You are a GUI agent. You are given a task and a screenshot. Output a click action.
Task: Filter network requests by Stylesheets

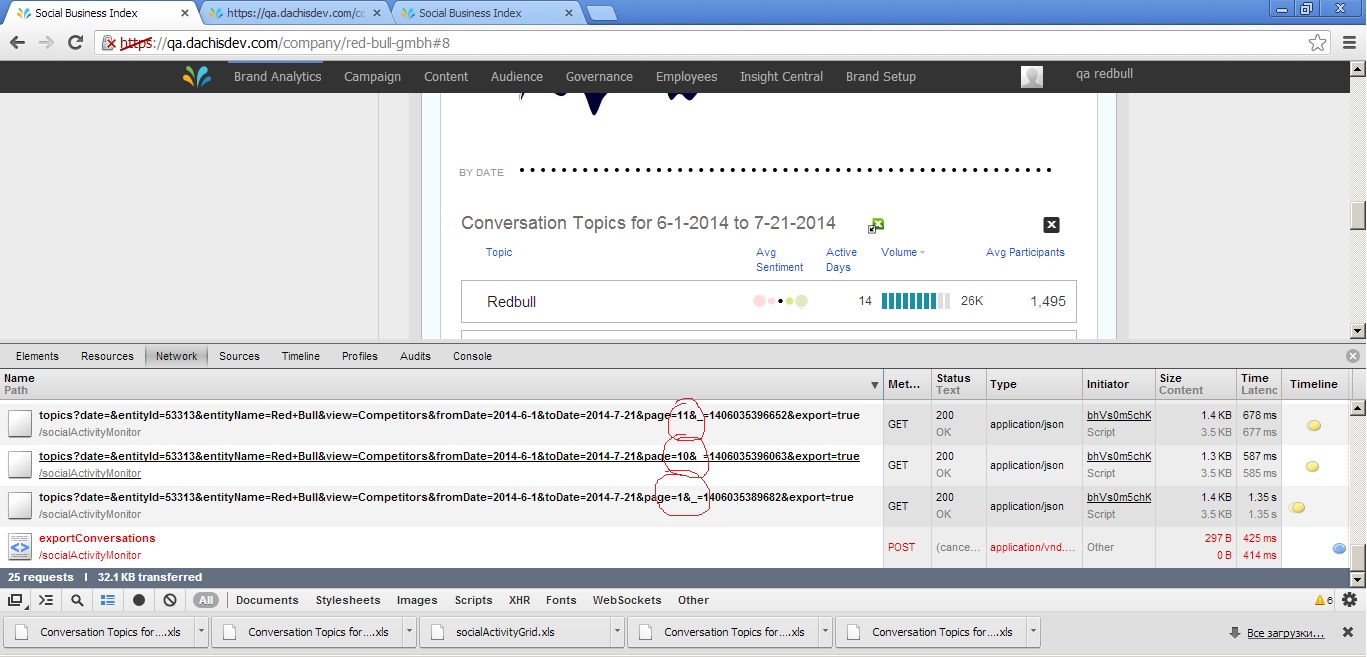click(348, 600)
